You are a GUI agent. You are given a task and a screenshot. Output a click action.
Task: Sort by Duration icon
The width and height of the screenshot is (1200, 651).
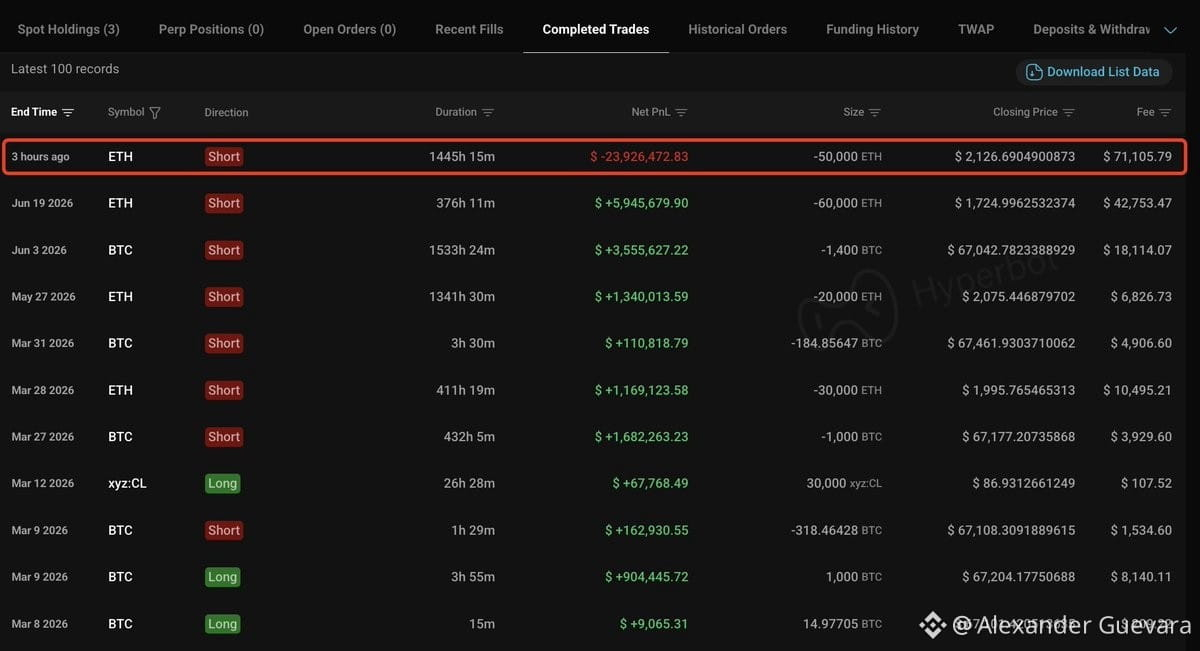pos(488,113)
